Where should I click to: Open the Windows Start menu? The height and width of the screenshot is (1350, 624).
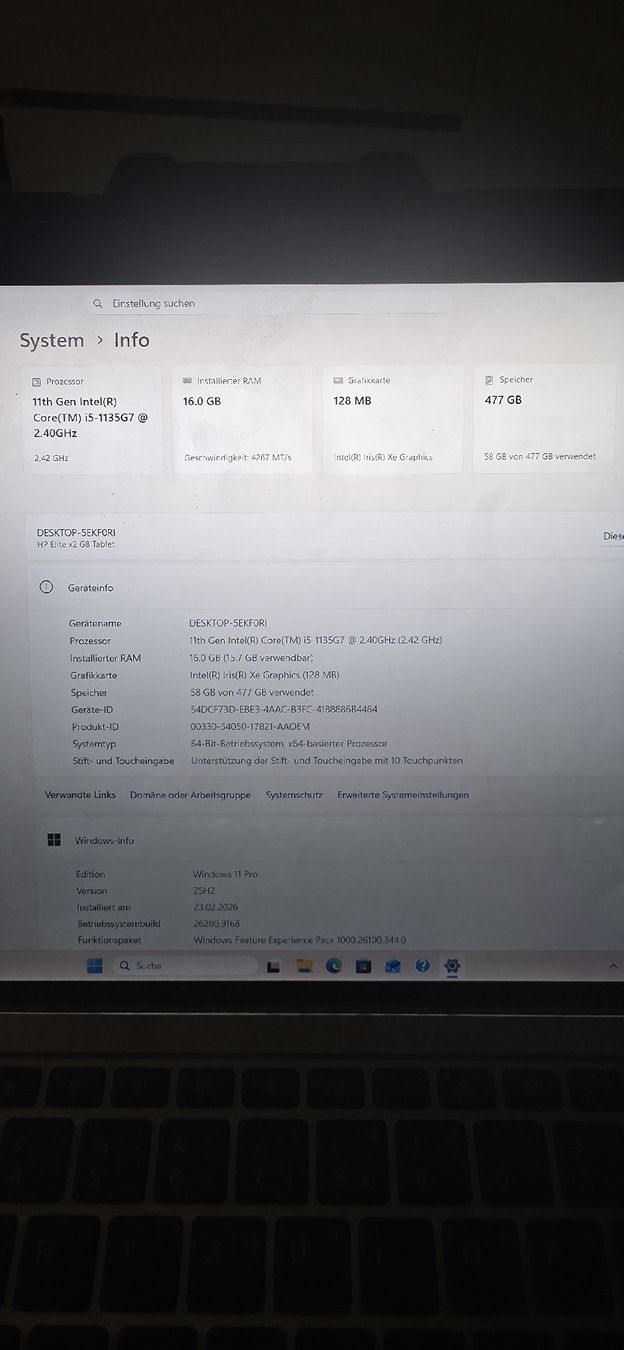pos(94,966)
